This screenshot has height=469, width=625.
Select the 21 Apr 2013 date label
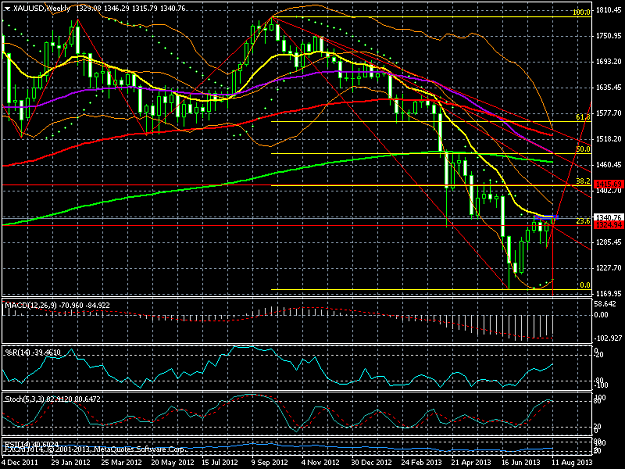pos(471,462)
